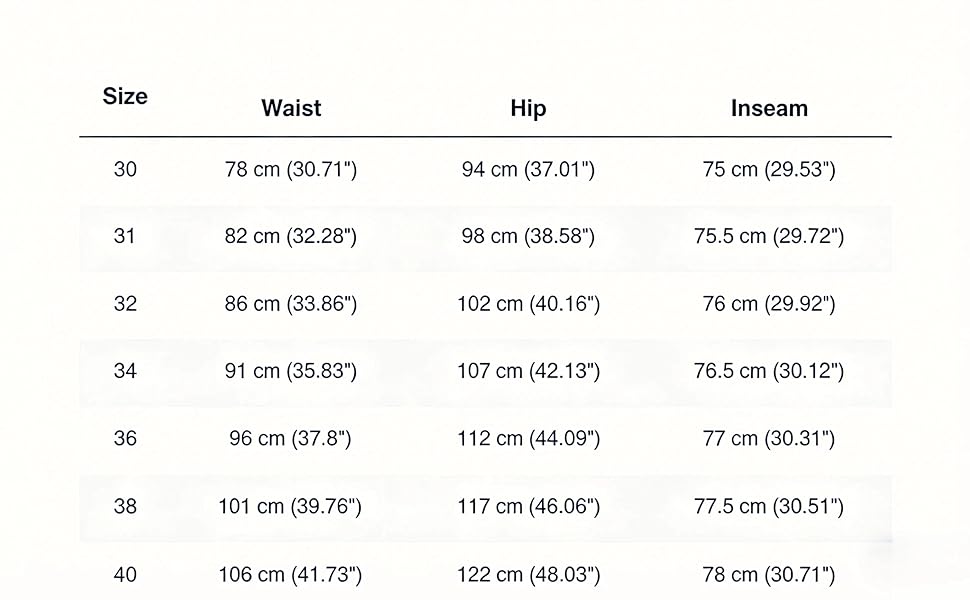Click waist value 78 cm (30.71")
Screen dimensions: 970x600
(291, 169)
